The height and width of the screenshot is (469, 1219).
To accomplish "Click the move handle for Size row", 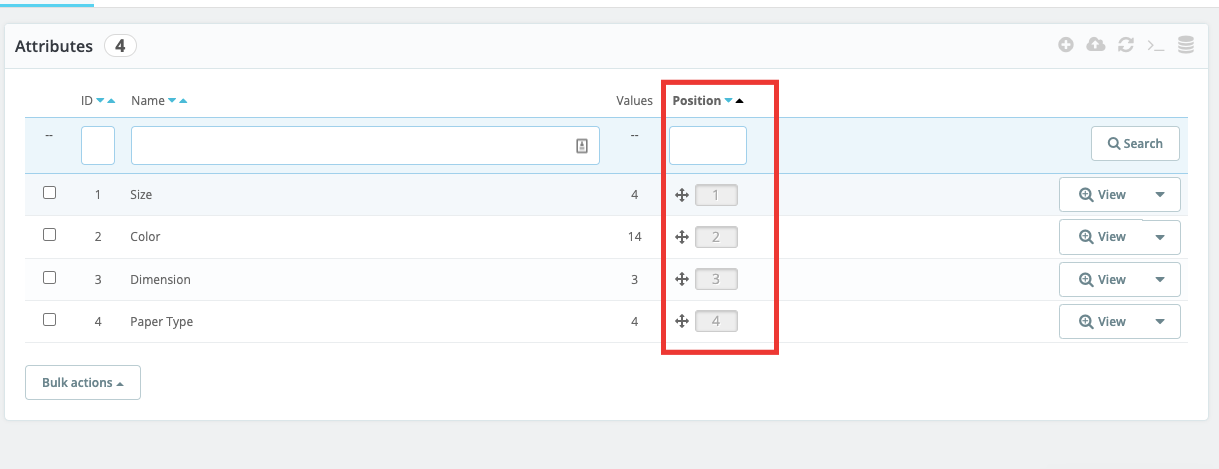I will pyautogui.click(x=681, y=195).
